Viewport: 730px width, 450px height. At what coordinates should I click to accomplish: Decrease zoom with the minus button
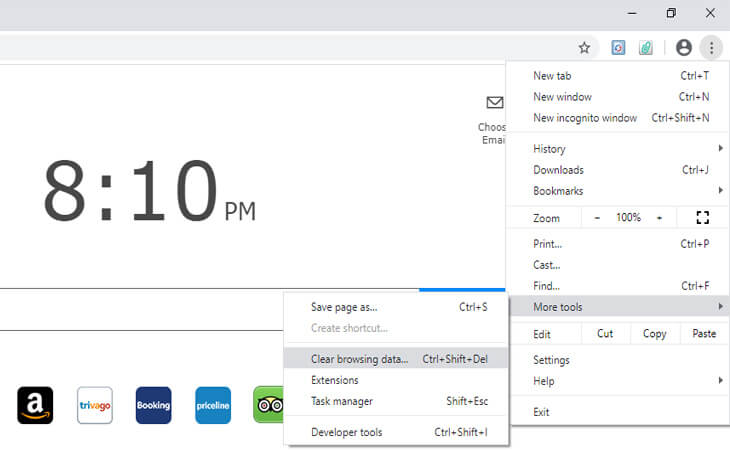tap(597, 218)
